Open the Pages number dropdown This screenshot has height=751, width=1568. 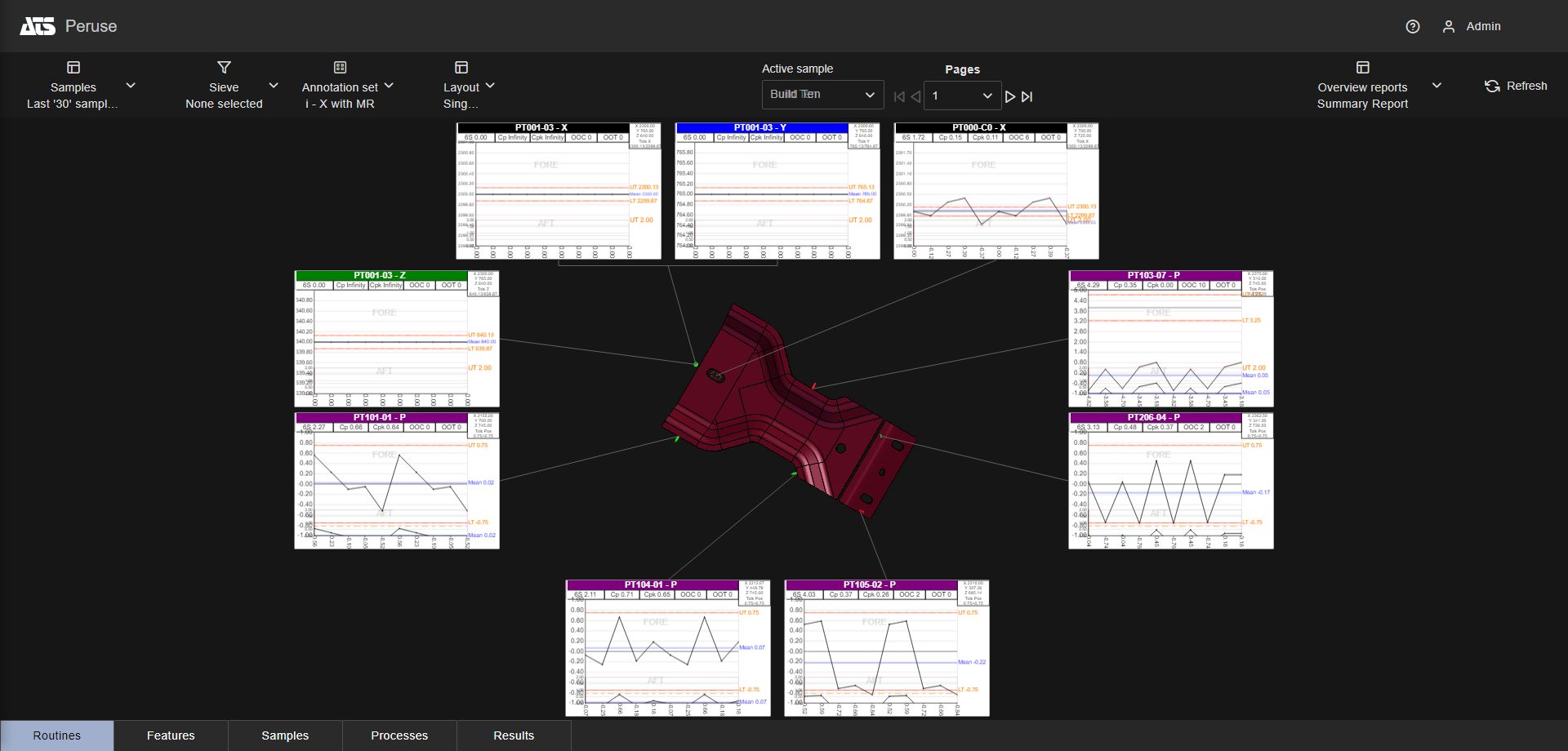962,96
